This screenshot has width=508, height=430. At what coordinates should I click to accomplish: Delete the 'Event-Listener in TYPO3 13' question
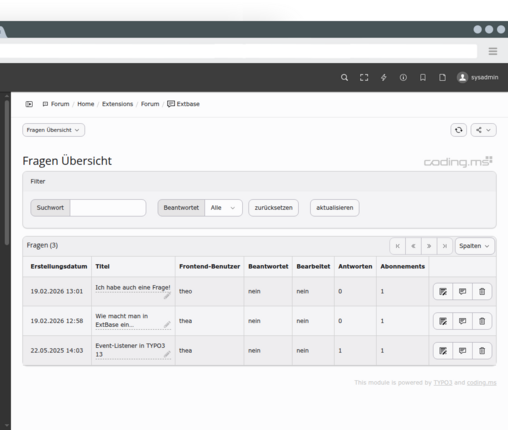click(482, 351)
